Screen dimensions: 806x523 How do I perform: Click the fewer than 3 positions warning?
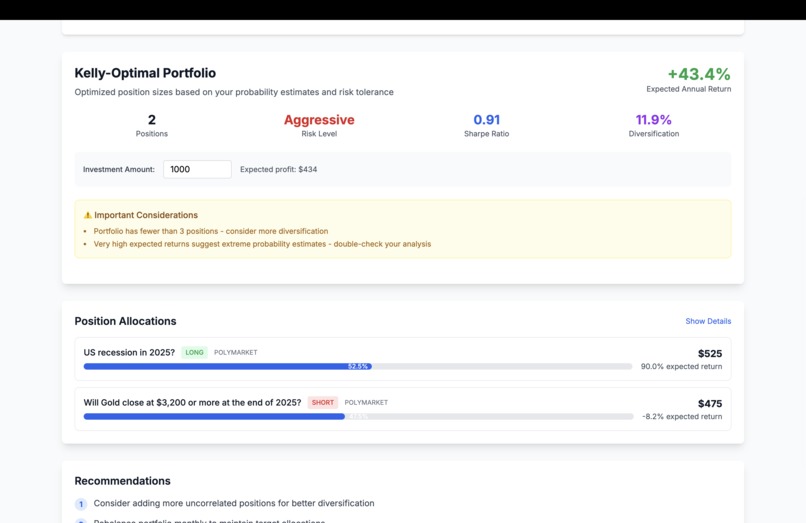pos(211,231)
